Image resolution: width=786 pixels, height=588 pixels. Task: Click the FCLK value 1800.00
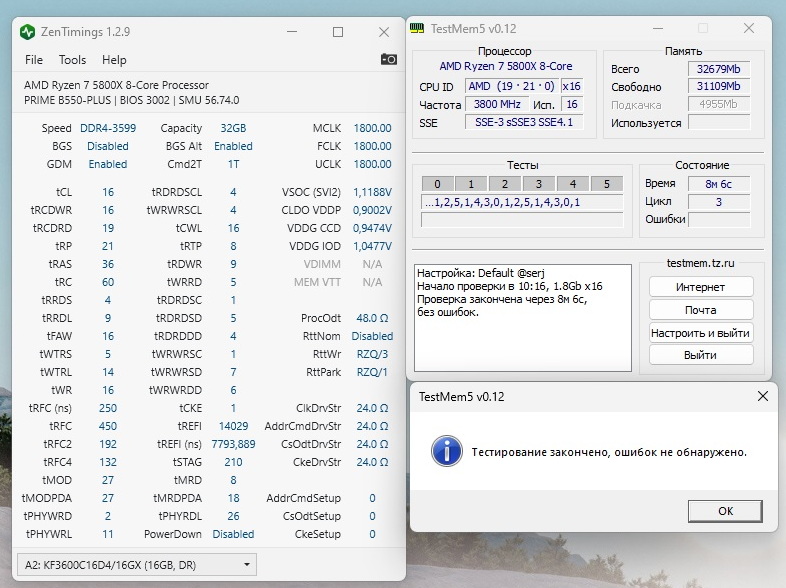(372, 146)
